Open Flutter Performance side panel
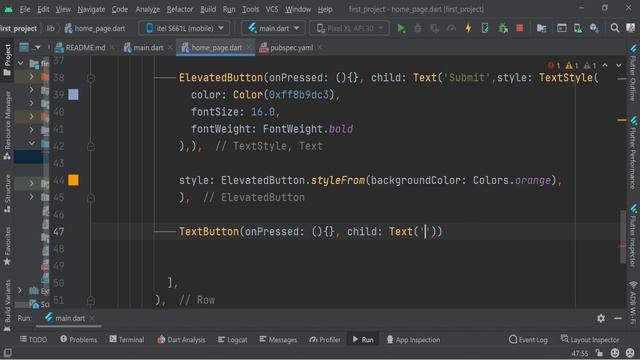 (633, 153)
